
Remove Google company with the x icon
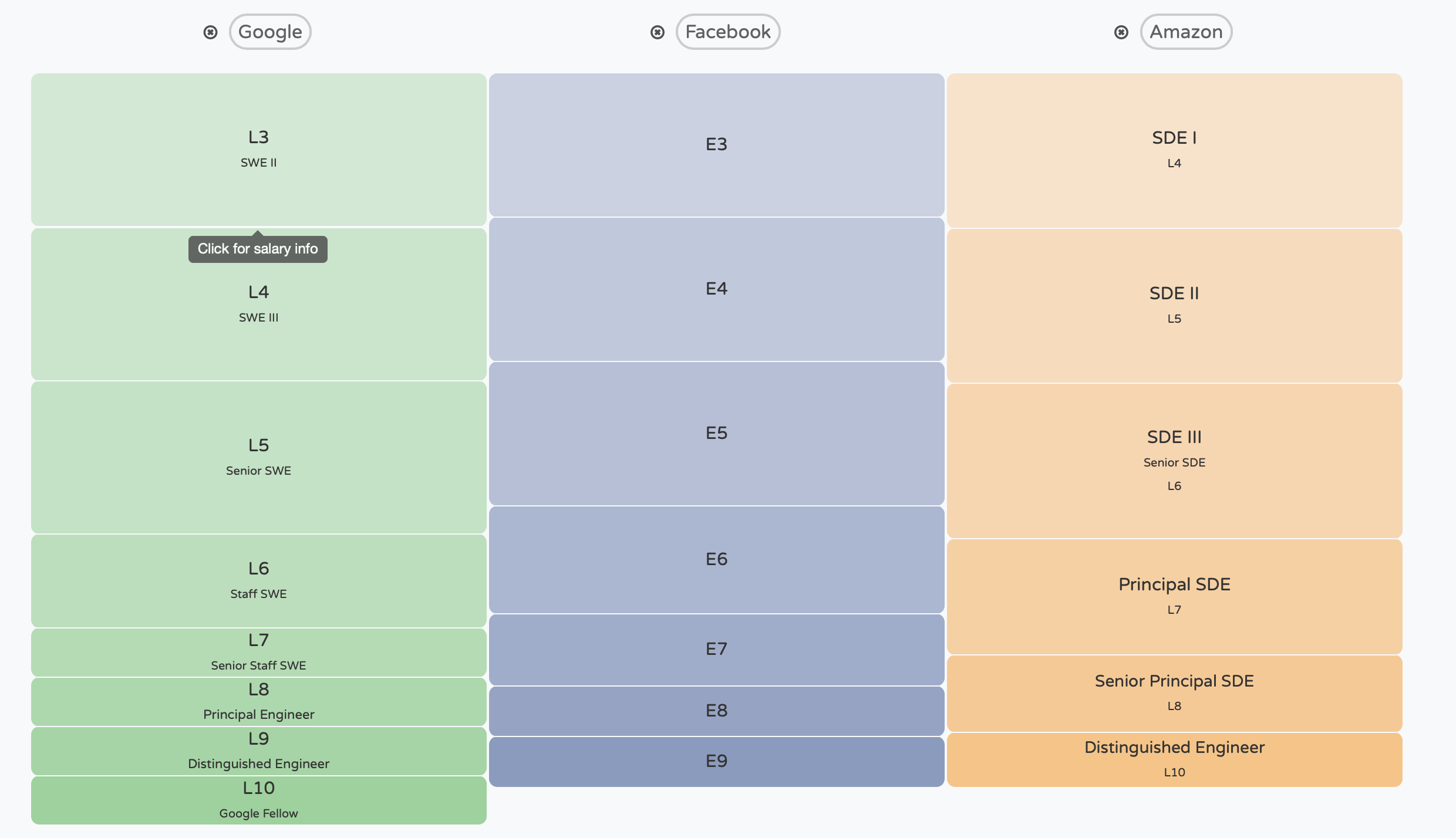tap(210, 32)
